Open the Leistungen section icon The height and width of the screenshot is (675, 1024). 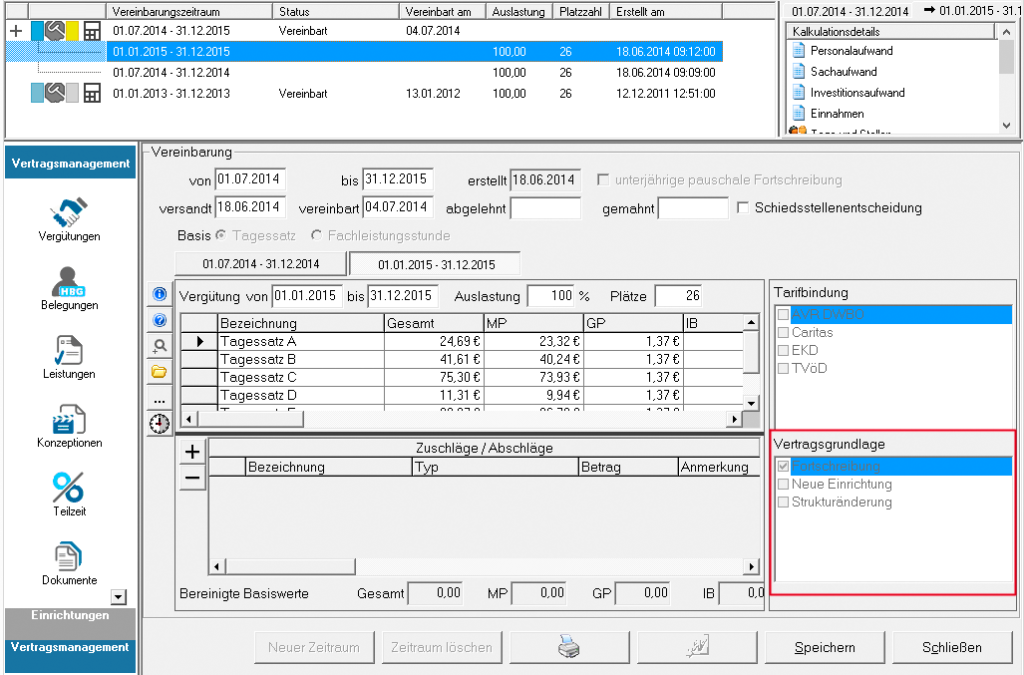(69, 352)
